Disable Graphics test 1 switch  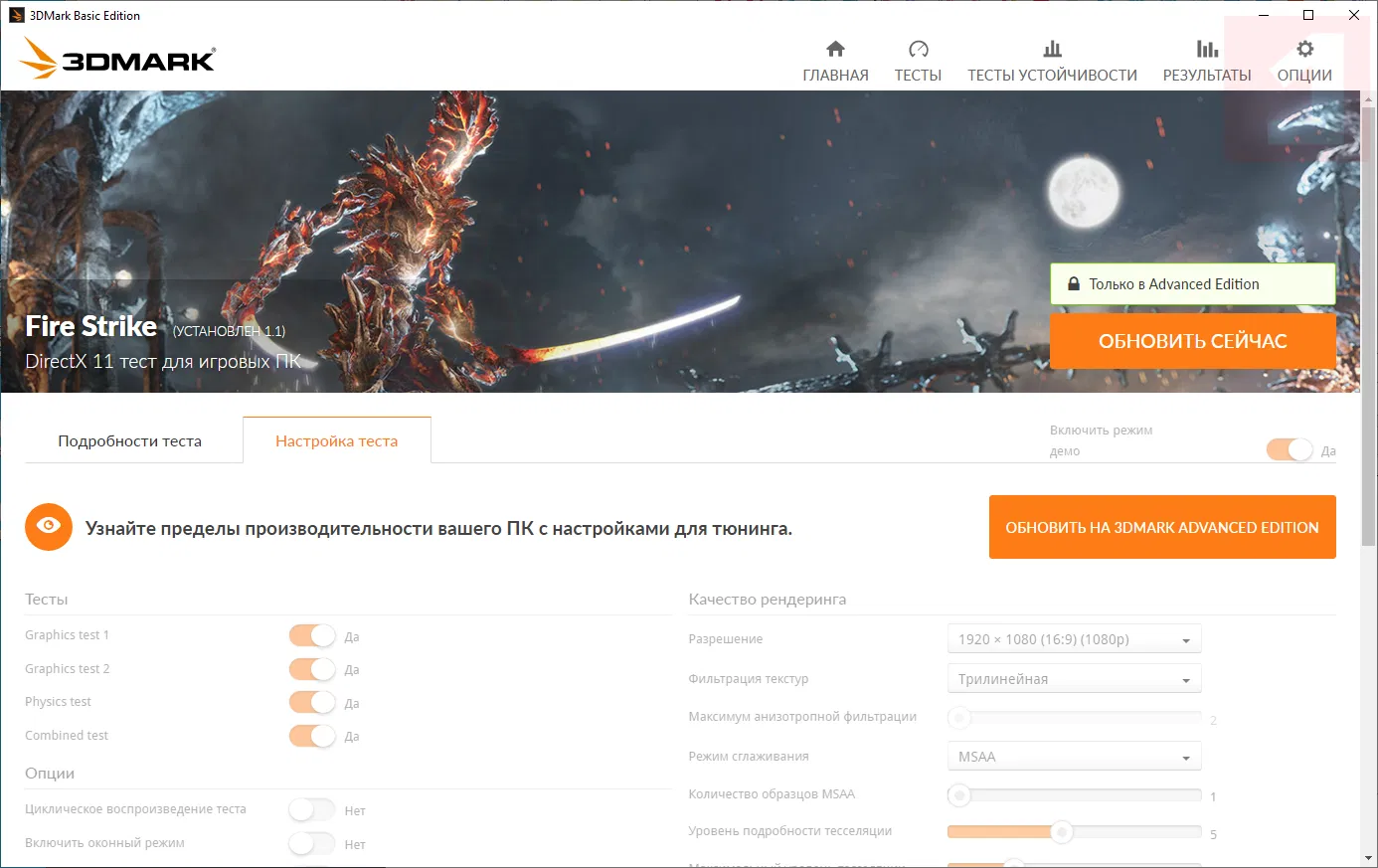[312, 636]
